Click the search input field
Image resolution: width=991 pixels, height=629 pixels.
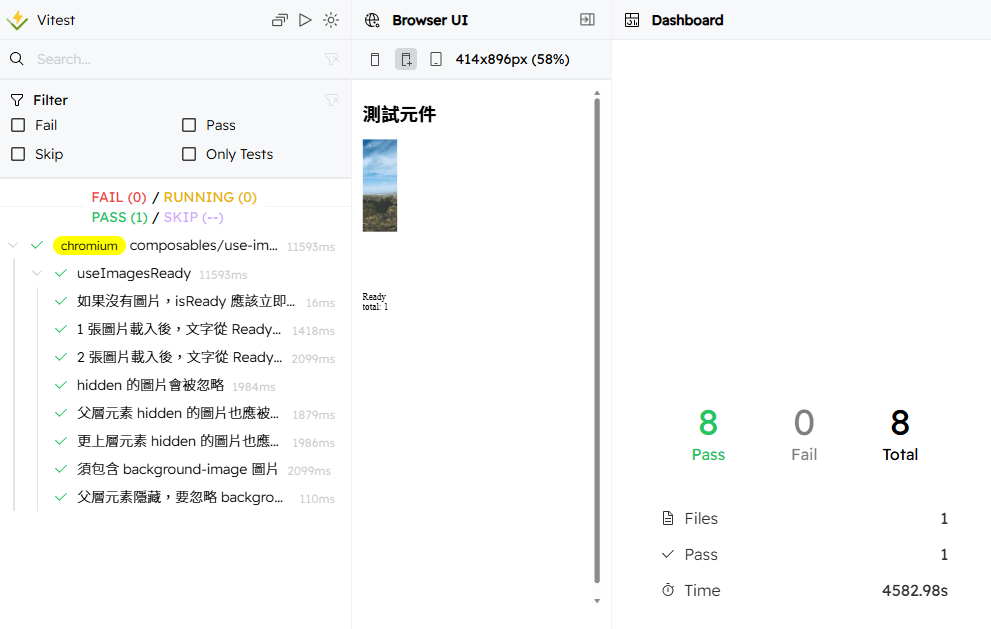(x=150, y=58)
